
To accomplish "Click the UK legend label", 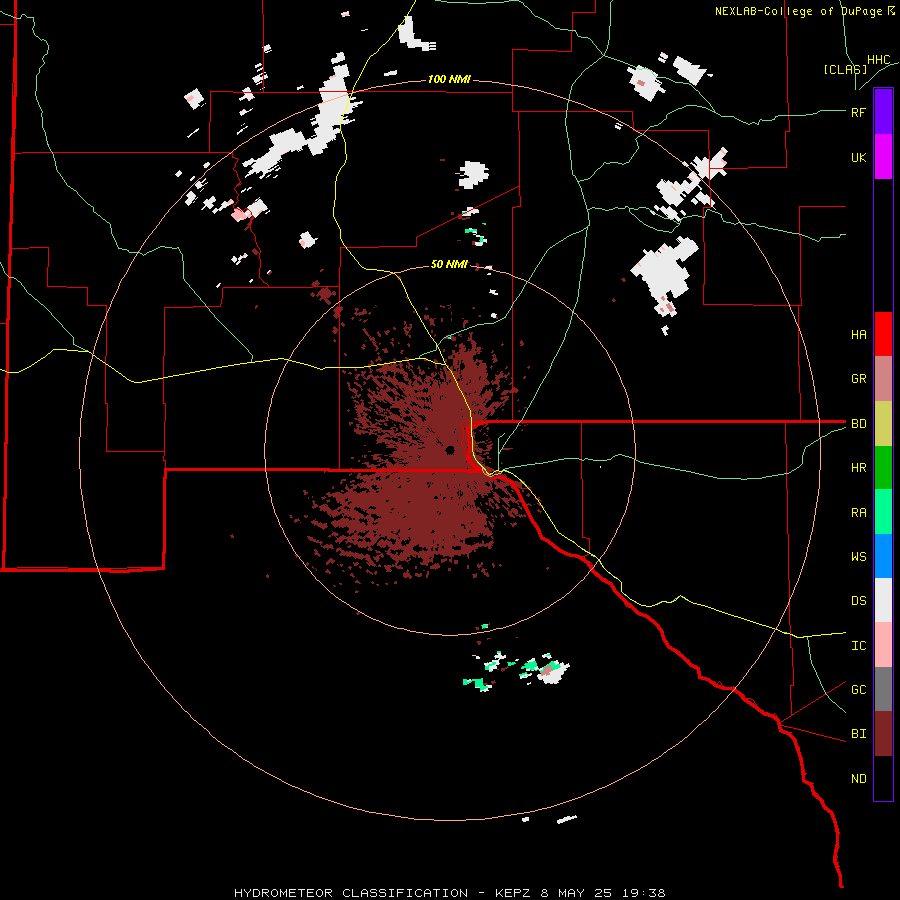I will (858, 157).
